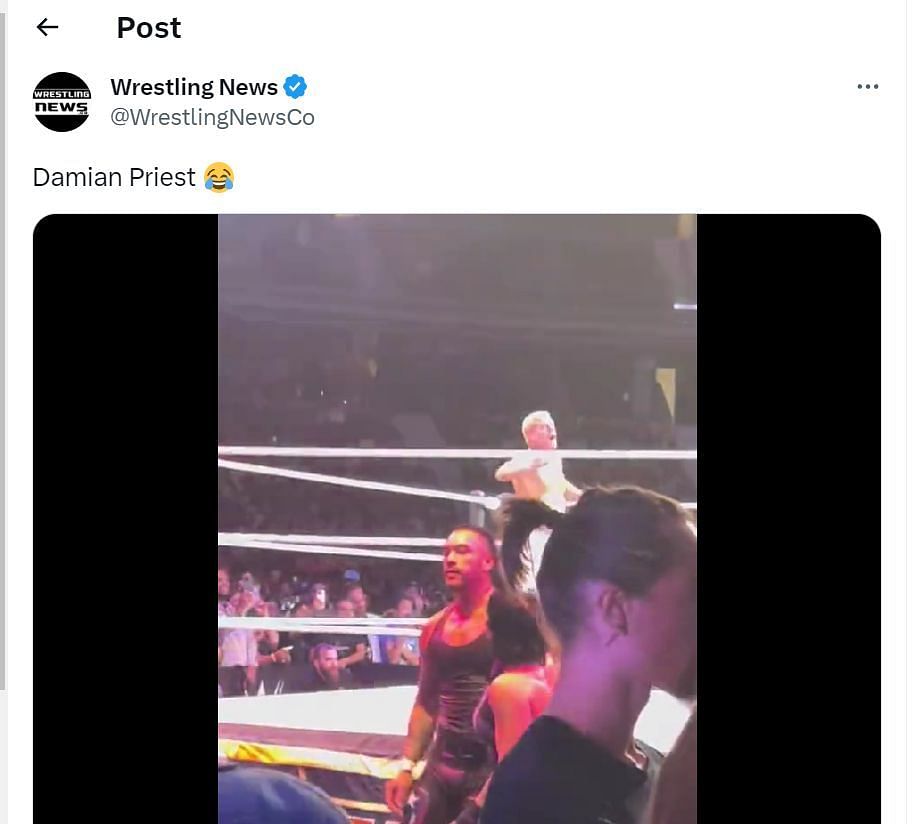Click the left black bar of video

[126, 519]
